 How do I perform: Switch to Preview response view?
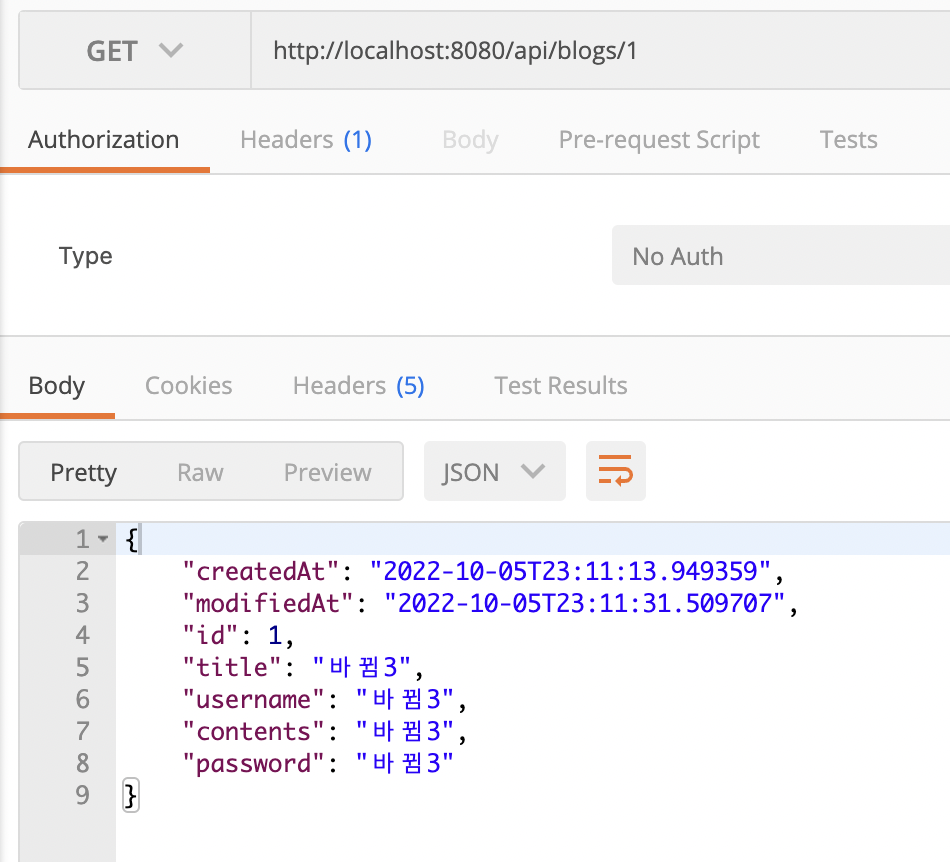click(x=328, y=472)
